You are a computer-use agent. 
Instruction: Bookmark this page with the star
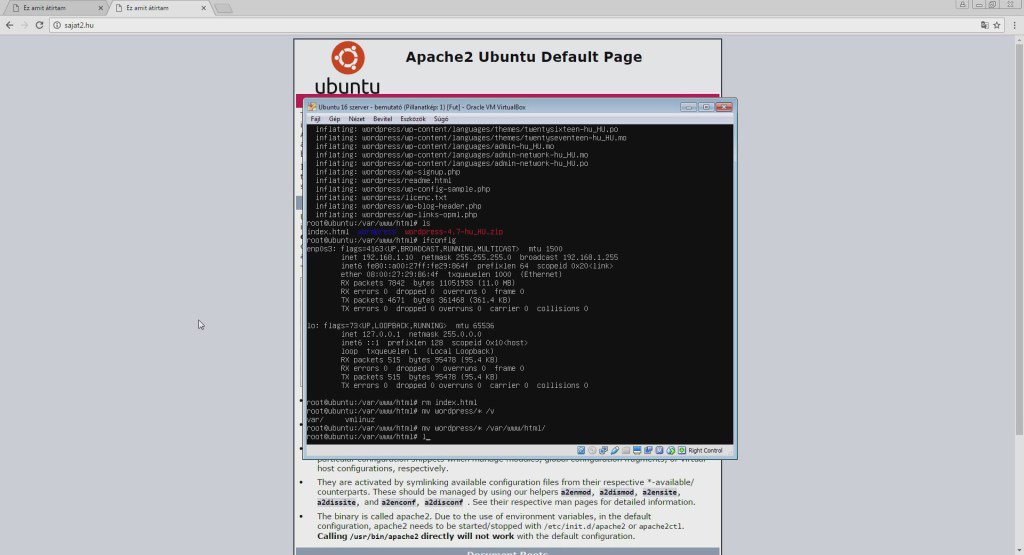997,25
